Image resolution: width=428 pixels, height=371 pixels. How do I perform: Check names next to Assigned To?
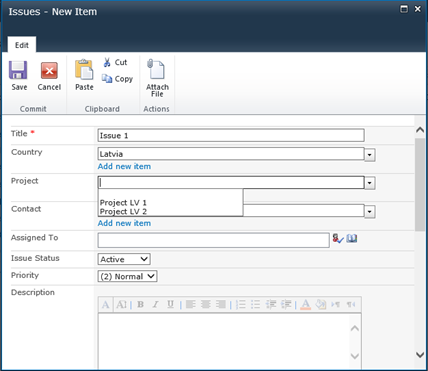click(x=338, y=239)
